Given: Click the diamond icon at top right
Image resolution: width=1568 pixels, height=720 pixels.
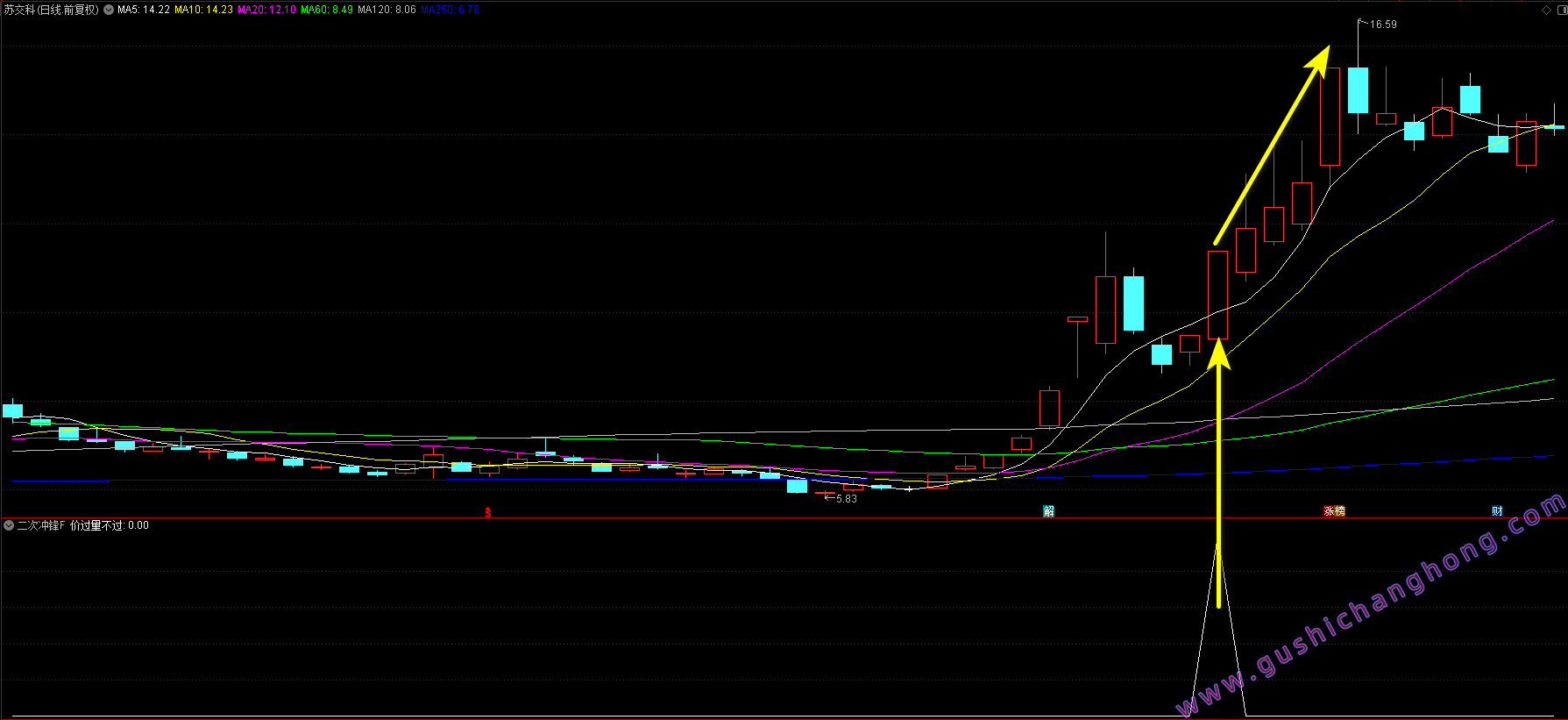Looking at the screenshot, I should click(1546, 10).
